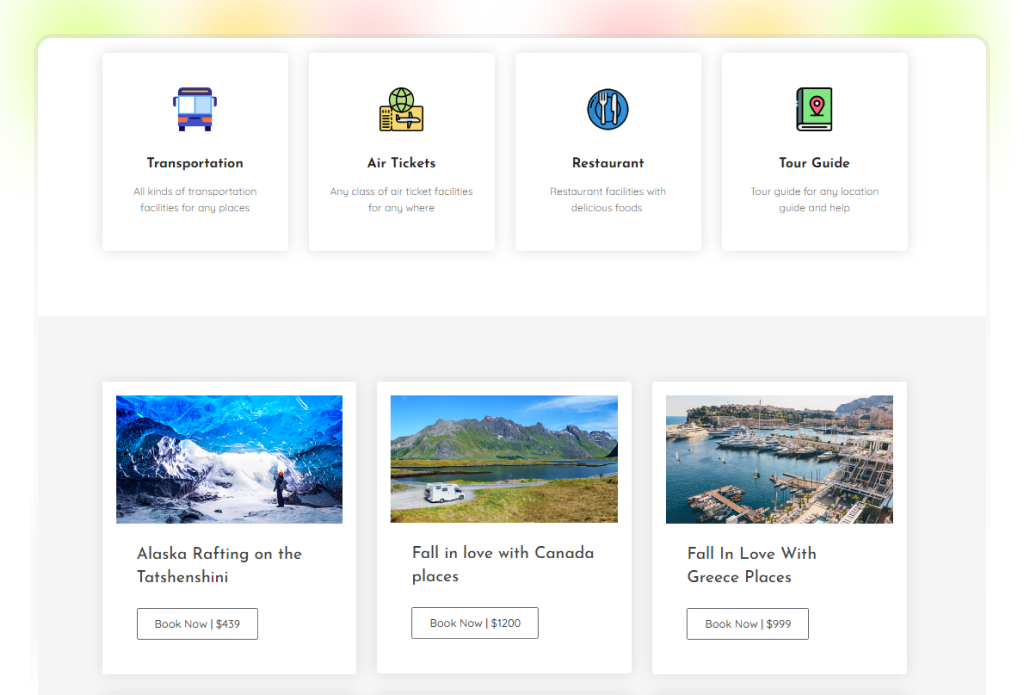Open the Transportation service heading
Screen dimensions: 1024x695
click(x=195, y=163)
